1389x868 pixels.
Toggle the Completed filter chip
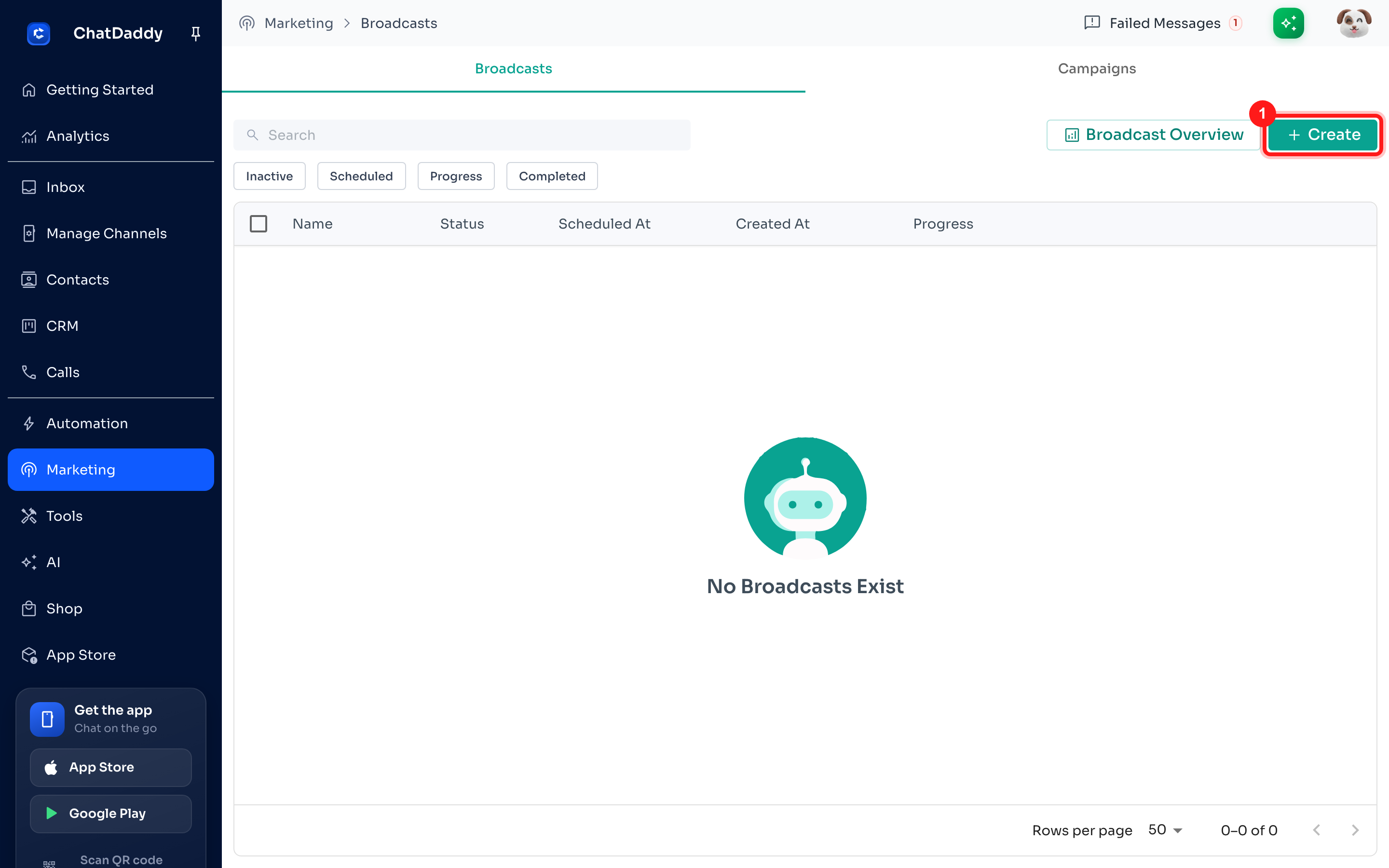coord(552,176)
